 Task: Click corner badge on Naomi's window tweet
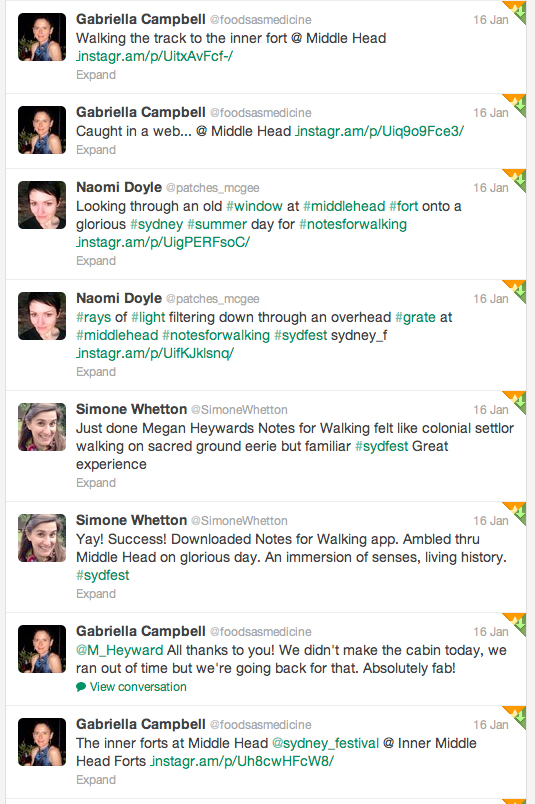516,179
